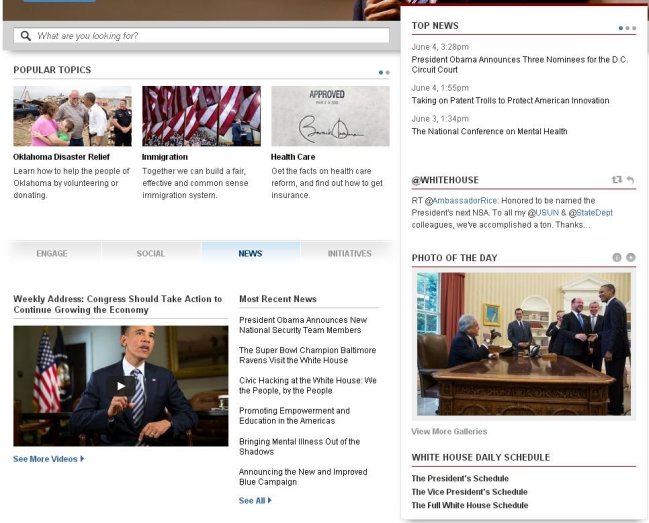
Task: Open The President's Schedule link
Action: pyautogui.click(x=460, y=478)
